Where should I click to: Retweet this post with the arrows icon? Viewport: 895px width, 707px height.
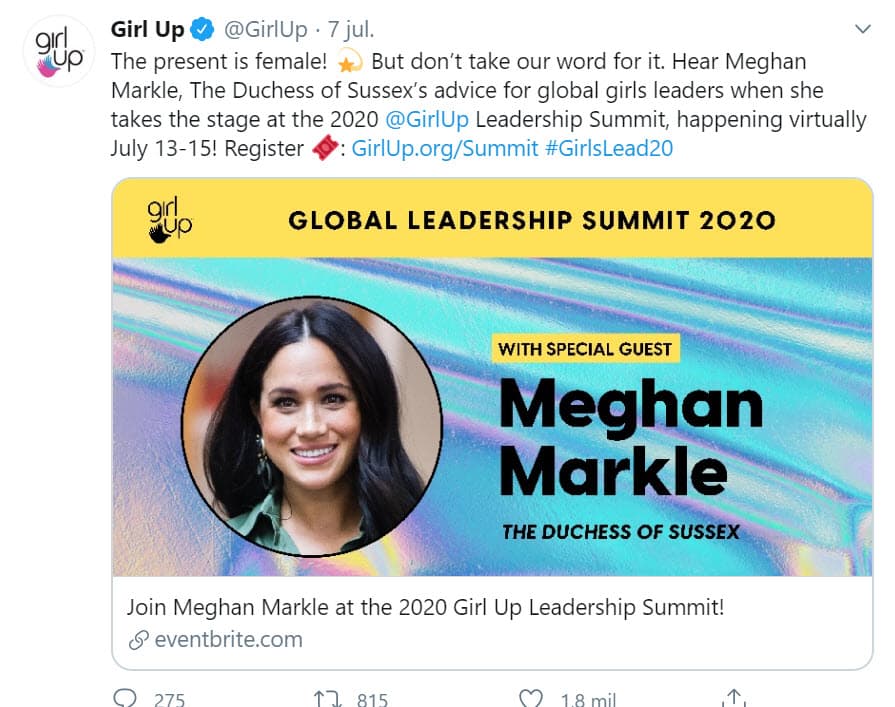point(328,698)
